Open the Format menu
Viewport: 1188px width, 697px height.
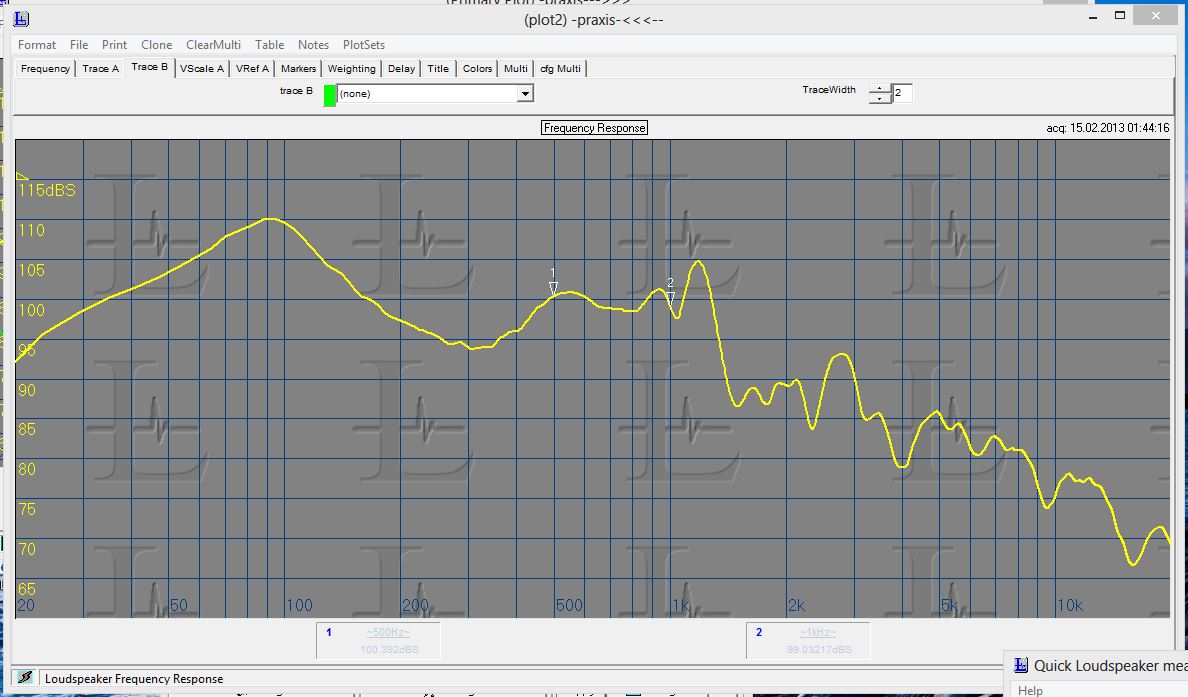(x=36, y=45)
